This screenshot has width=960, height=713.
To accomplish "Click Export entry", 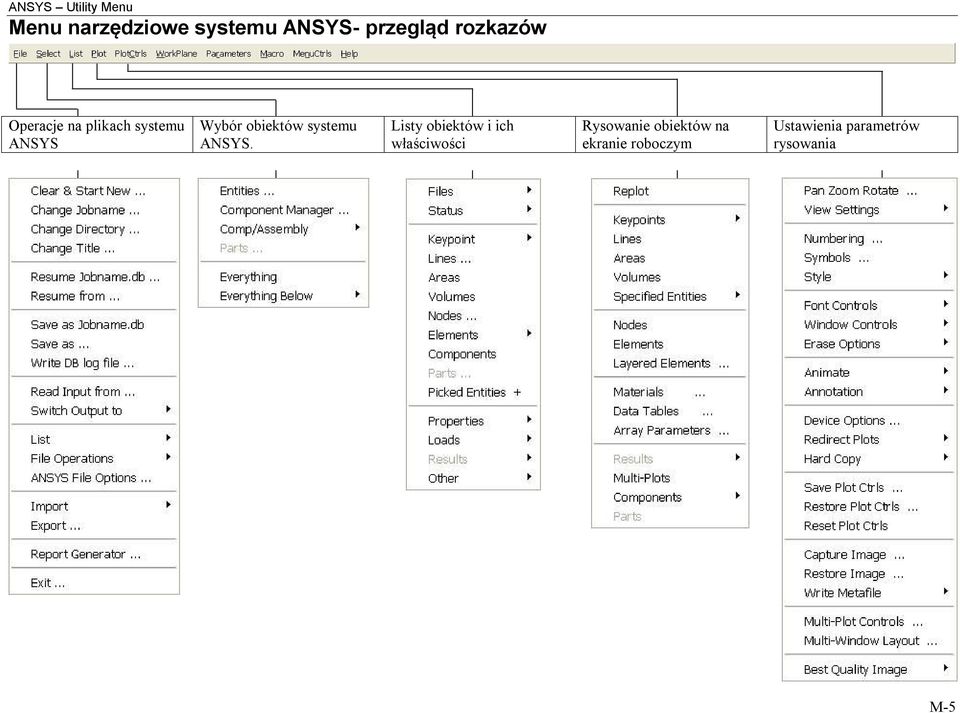I will click(94, 526).
